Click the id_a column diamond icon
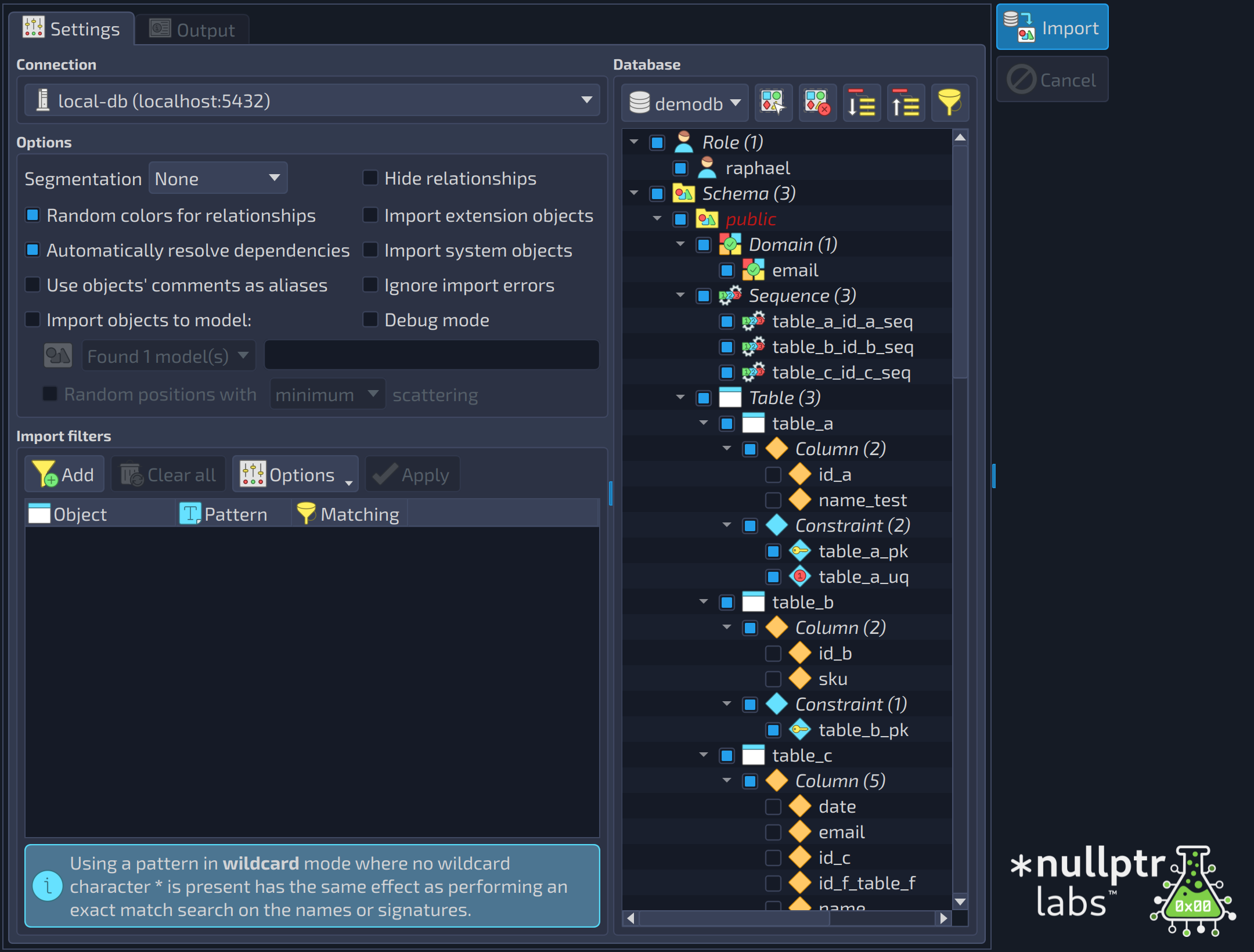This screenshot has width=1254, height=952. [800, 474]
